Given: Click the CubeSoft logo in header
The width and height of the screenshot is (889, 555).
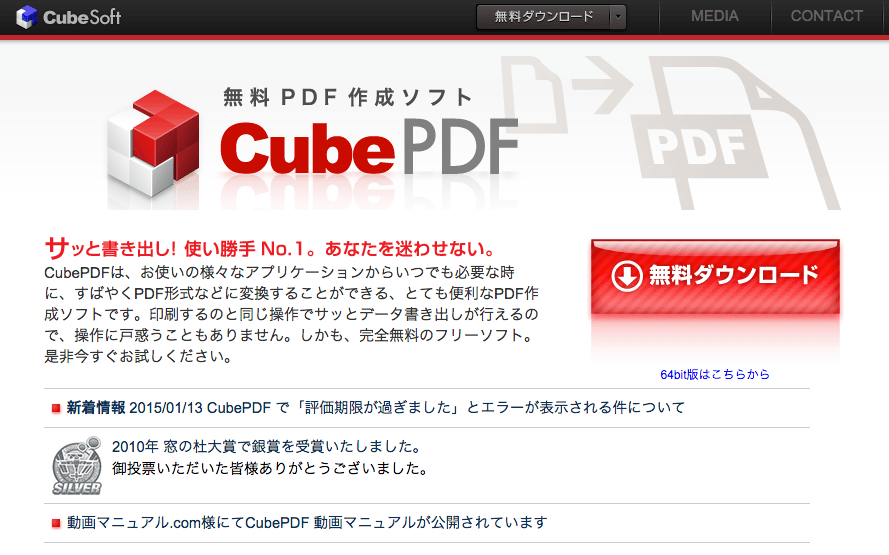Looking at the screenshot, I should coord(69,17).
